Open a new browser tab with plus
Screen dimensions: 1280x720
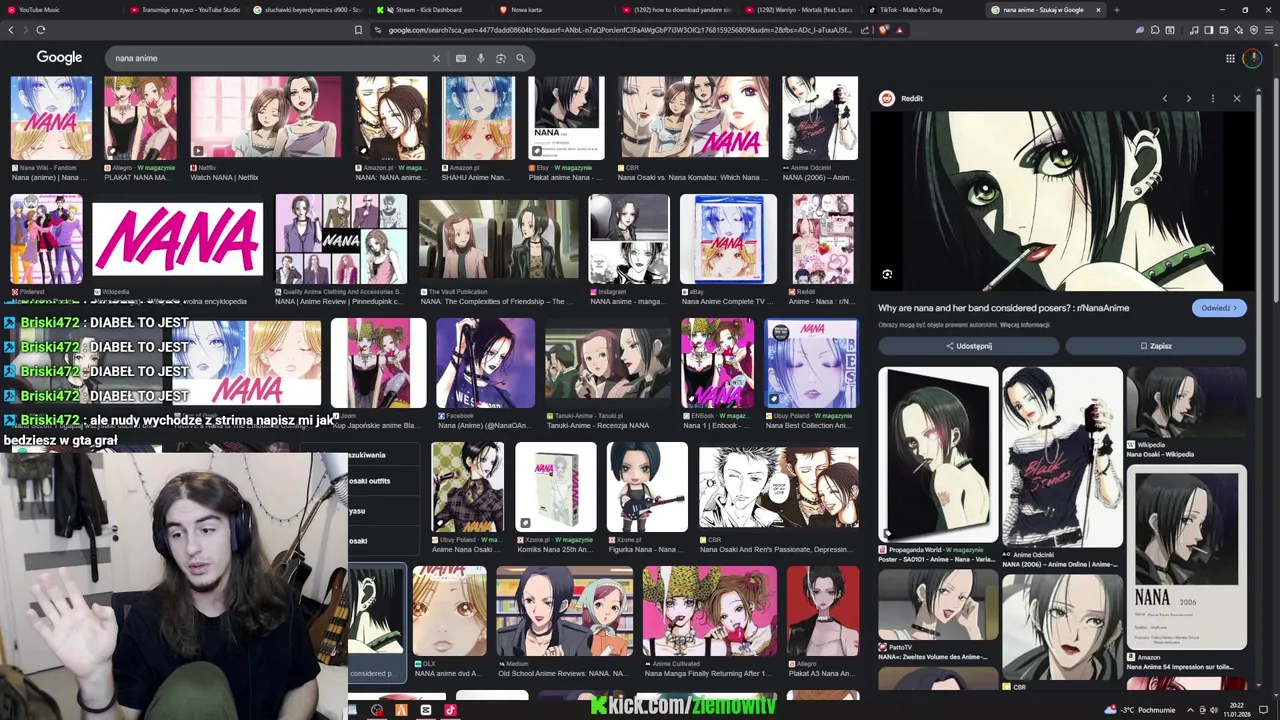tap(1117, 10)
